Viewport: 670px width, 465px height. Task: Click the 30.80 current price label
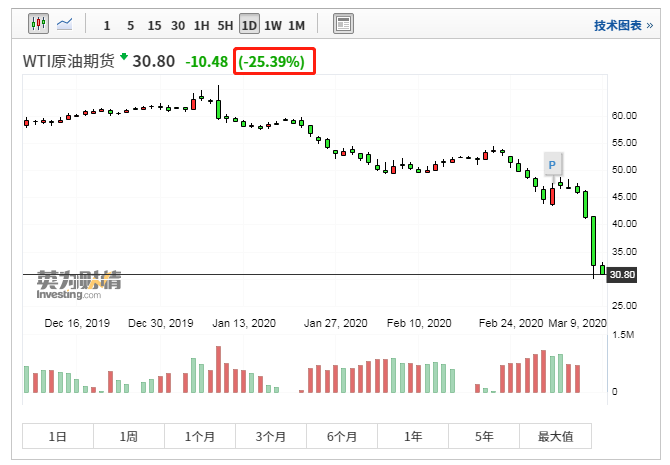click(x=623, y=274)
